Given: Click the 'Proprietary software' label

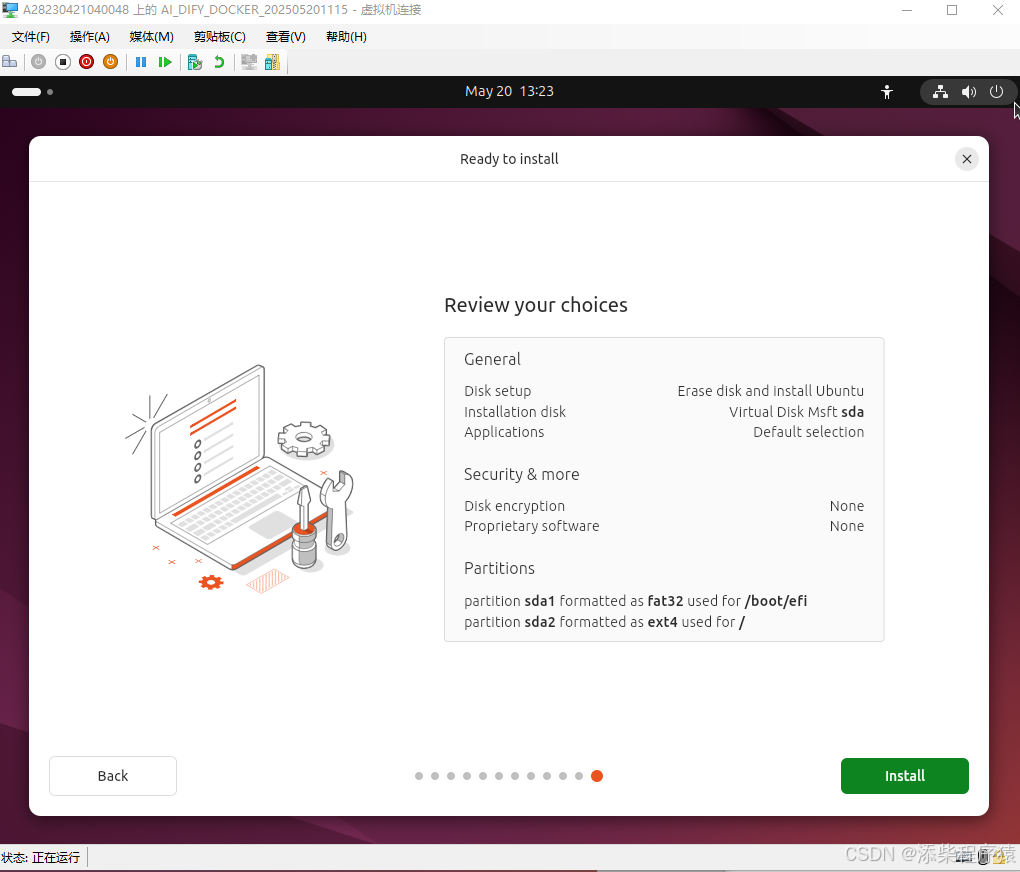Looking at the screenshot, I should (x=531, y=526).
